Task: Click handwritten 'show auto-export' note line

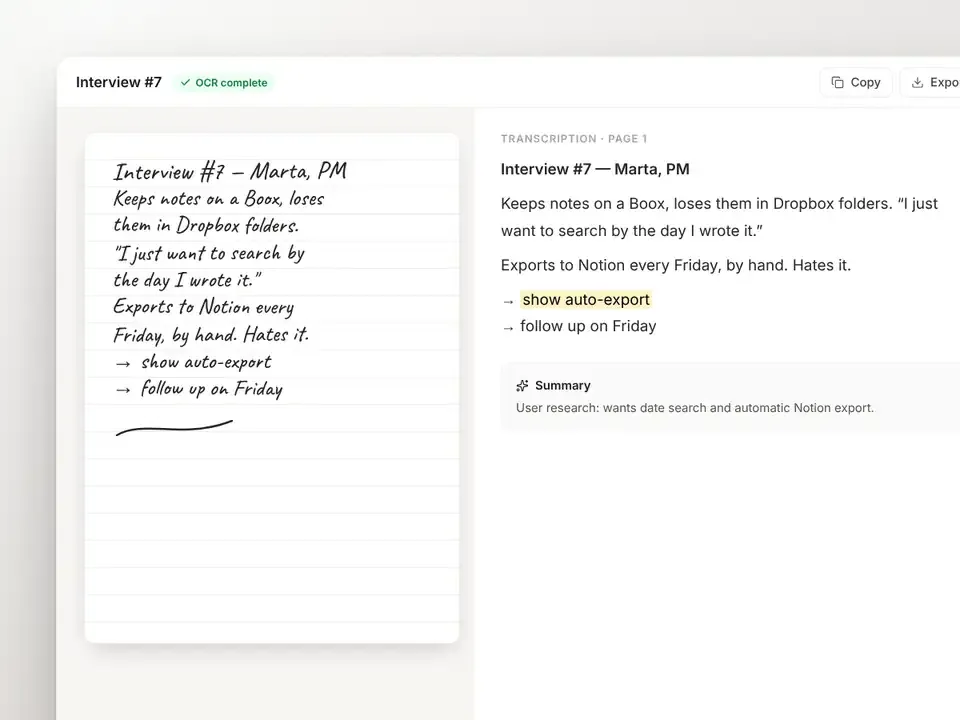Action: coord(193,362)
